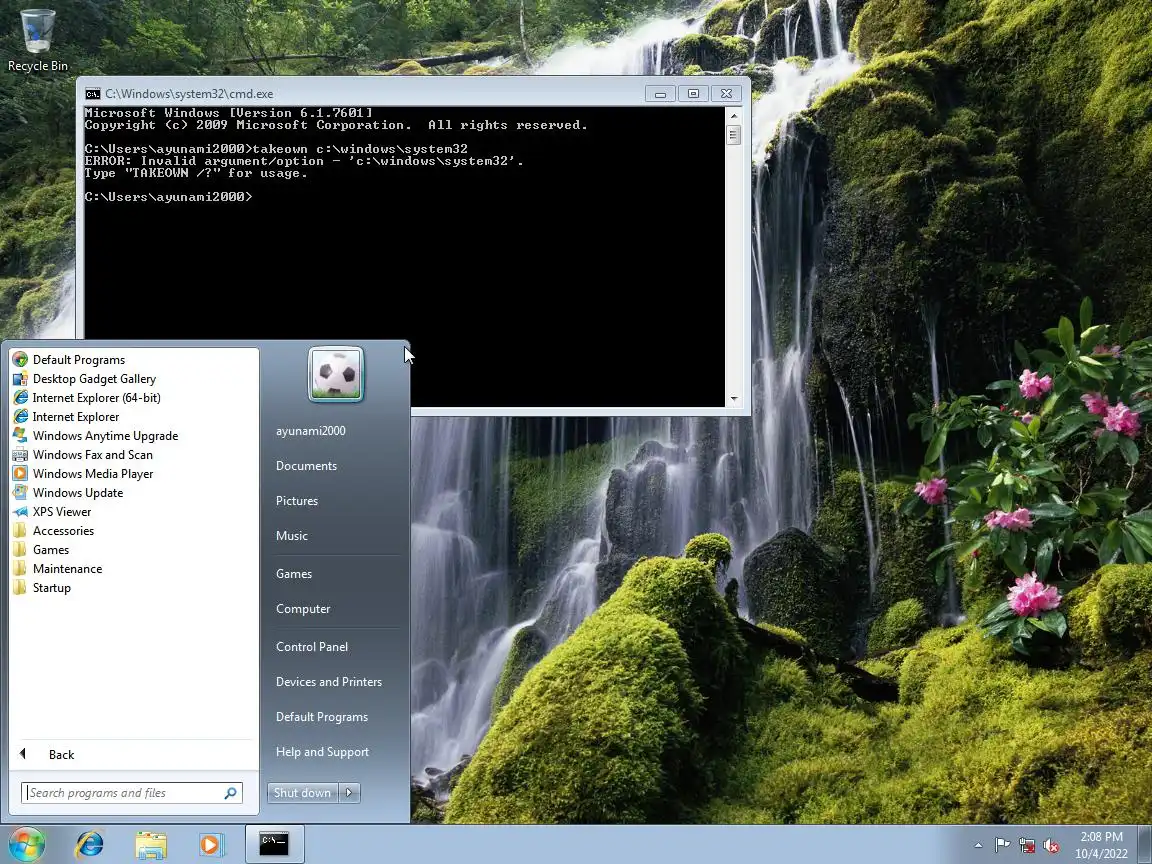Expand the Games folder in programs list
1152x864 pixels.
[41, 550]
